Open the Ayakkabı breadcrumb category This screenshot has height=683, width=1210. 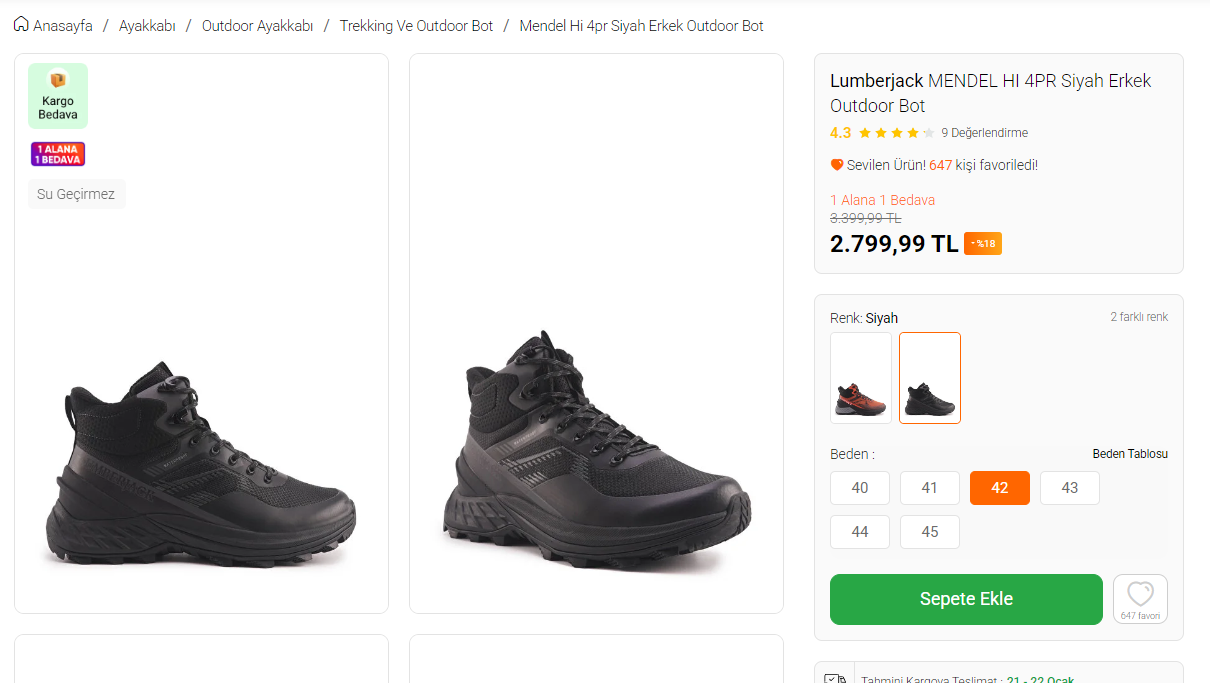coord(147,26)
